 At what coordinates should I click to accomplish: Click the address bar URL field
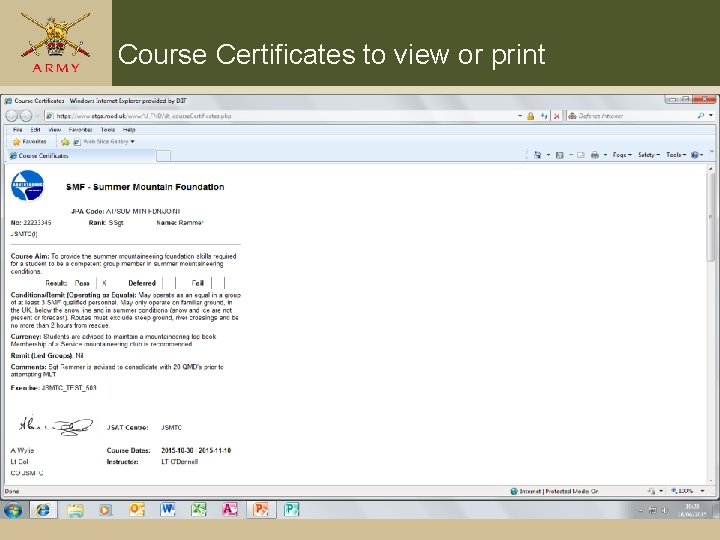(280, 116)
